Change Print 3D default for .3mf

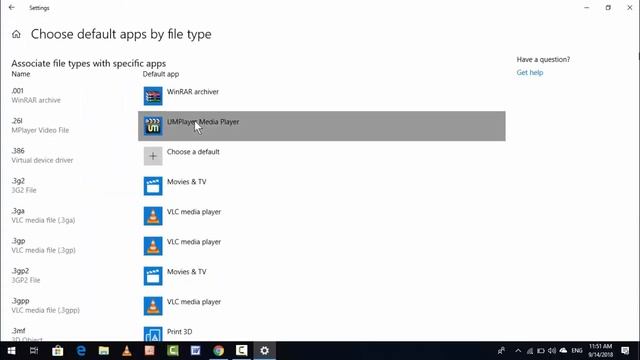click(322, 331)
